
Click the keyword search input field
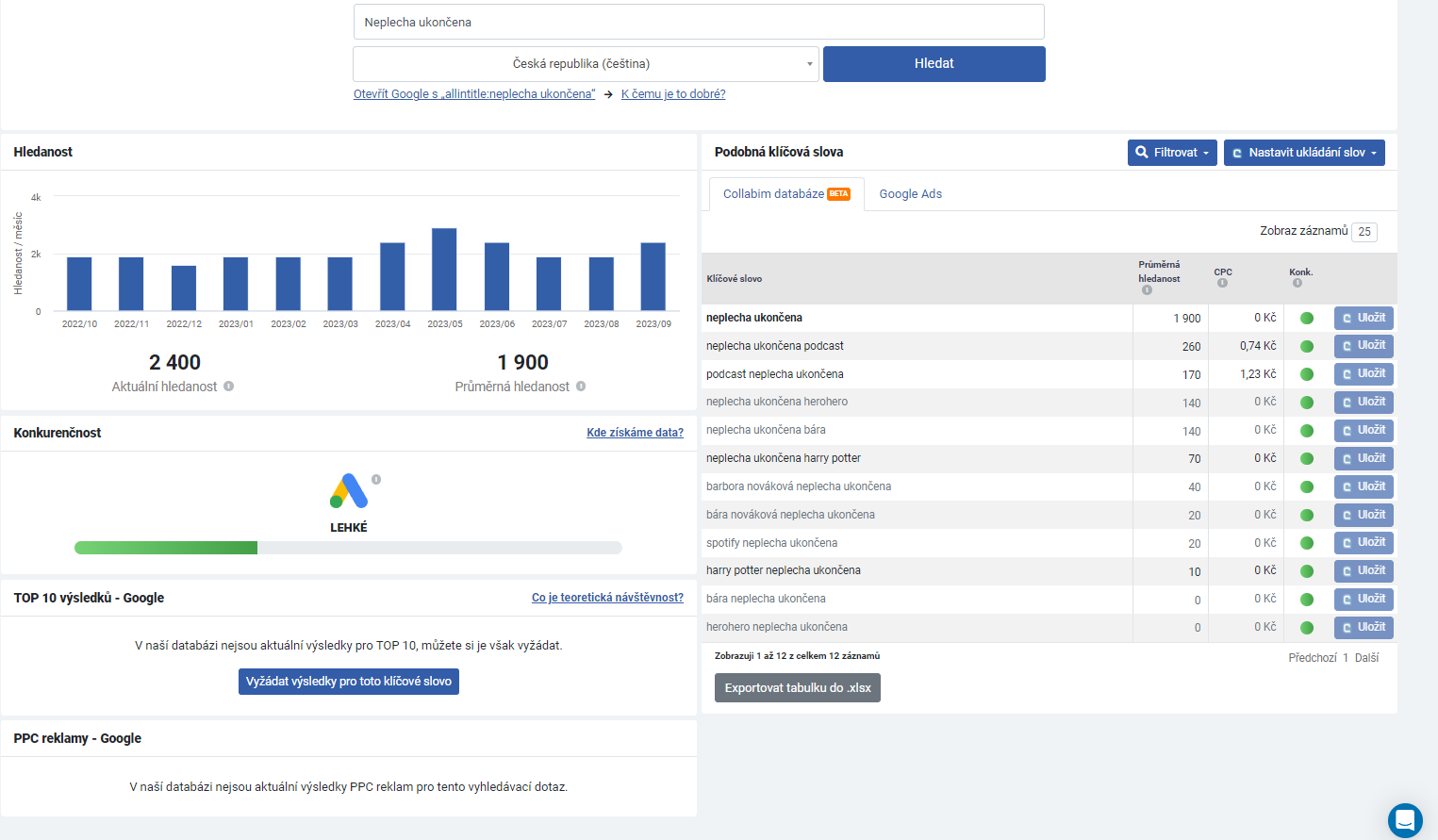pos(699,22)
